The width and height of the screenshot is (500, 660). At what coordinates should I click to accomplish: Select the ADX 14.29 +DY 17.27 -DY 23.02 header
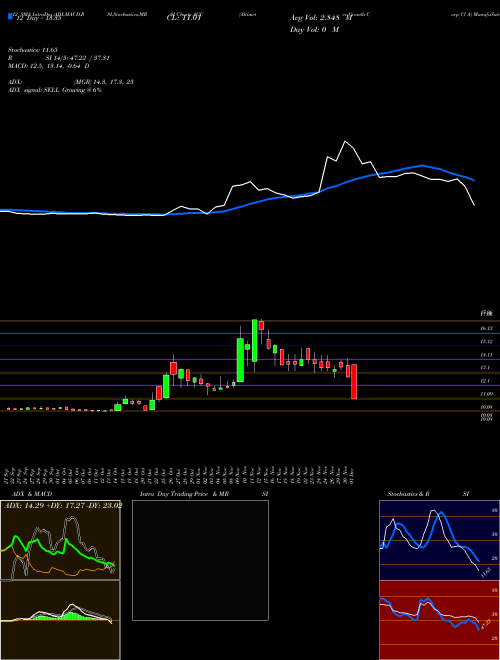(63, 506)
